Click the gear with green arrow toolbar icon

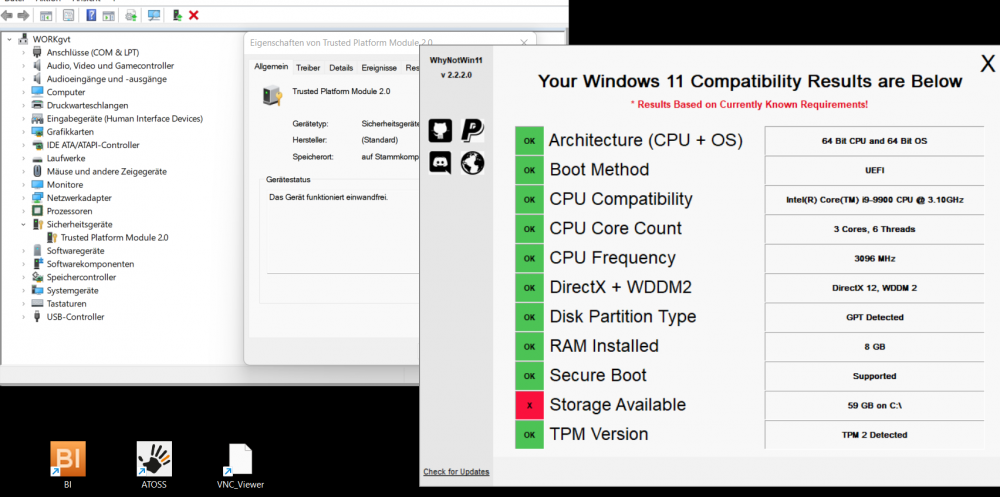[x=131, y=15]
